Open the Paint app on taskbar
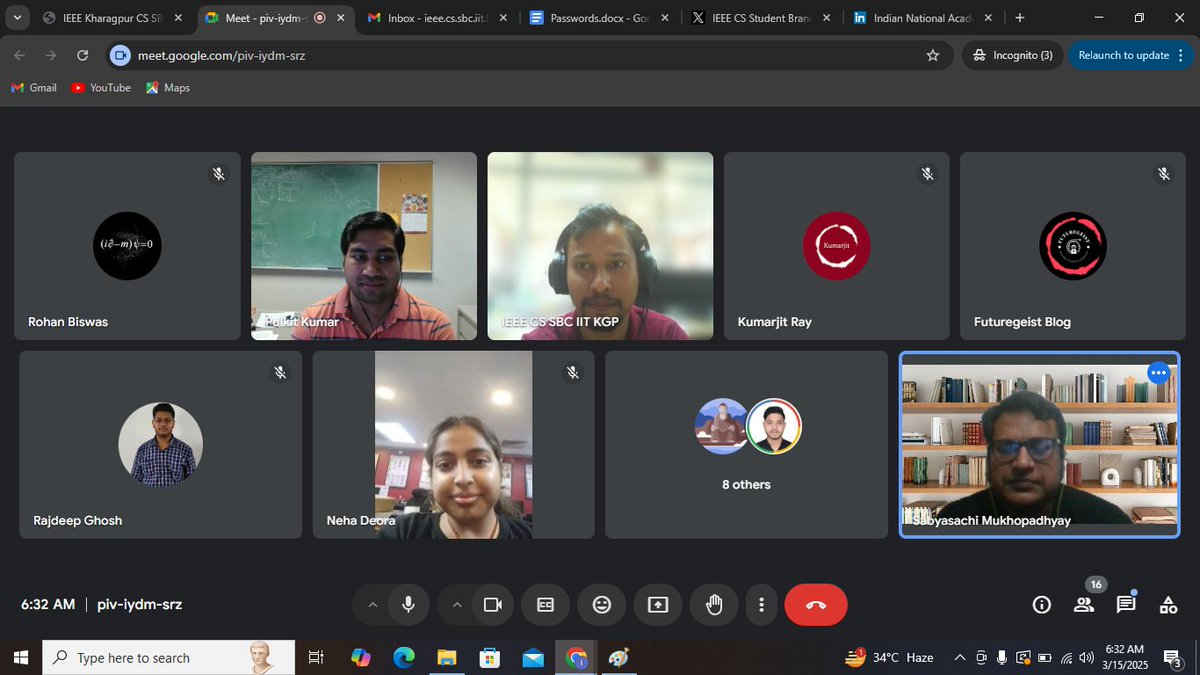Viewport: 1200px width, 675px height. click(x=619, y=658)
